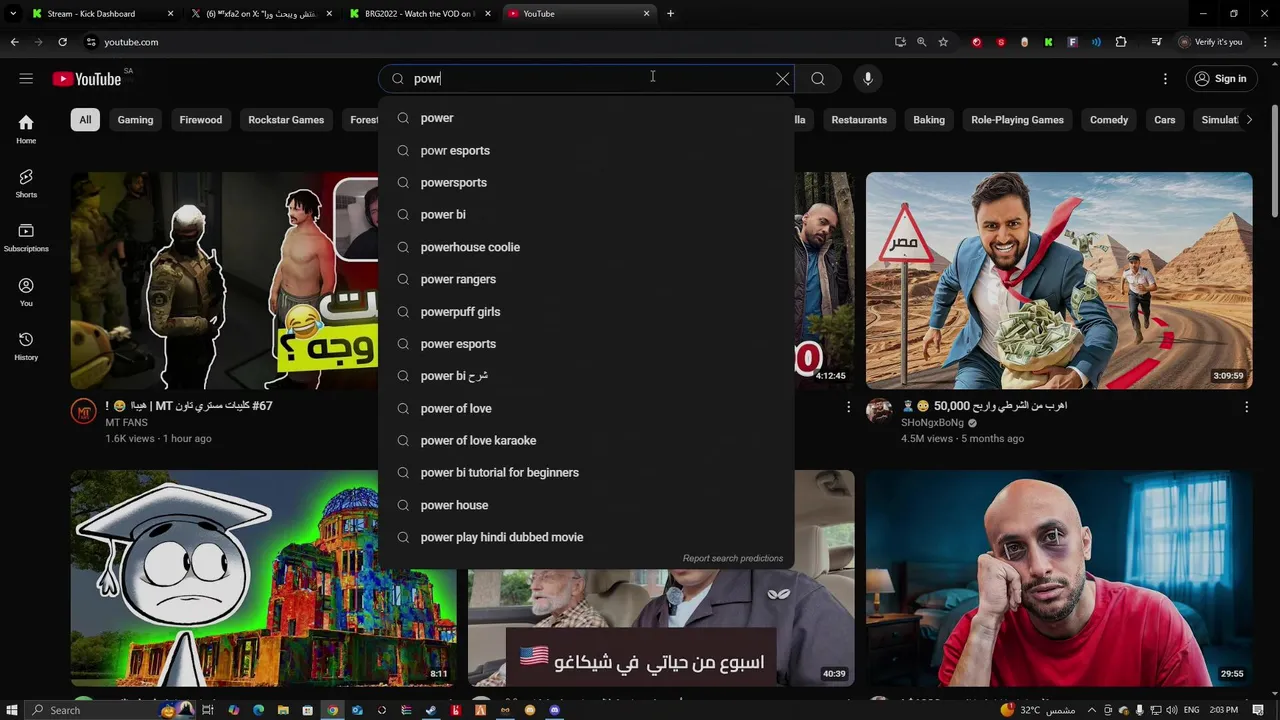Open the cartoon graduate 8:11 thumbnail
The width and height of the screenshot is (1280, 720).
coord(263,578)
